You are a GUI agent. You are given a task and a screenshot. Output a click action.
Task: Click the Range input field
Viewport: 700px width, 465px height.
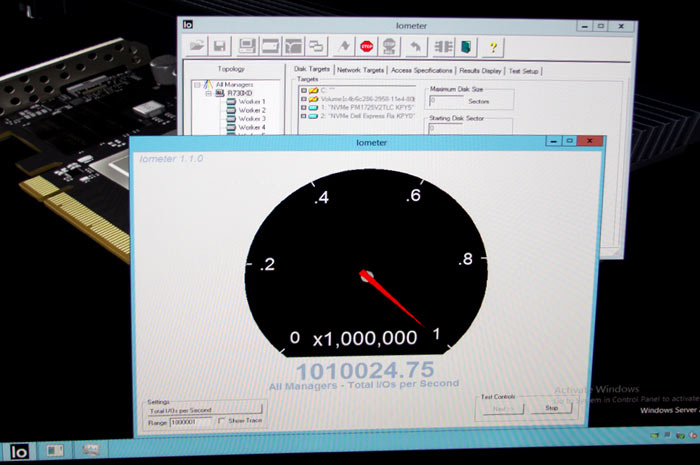[190, 422]
